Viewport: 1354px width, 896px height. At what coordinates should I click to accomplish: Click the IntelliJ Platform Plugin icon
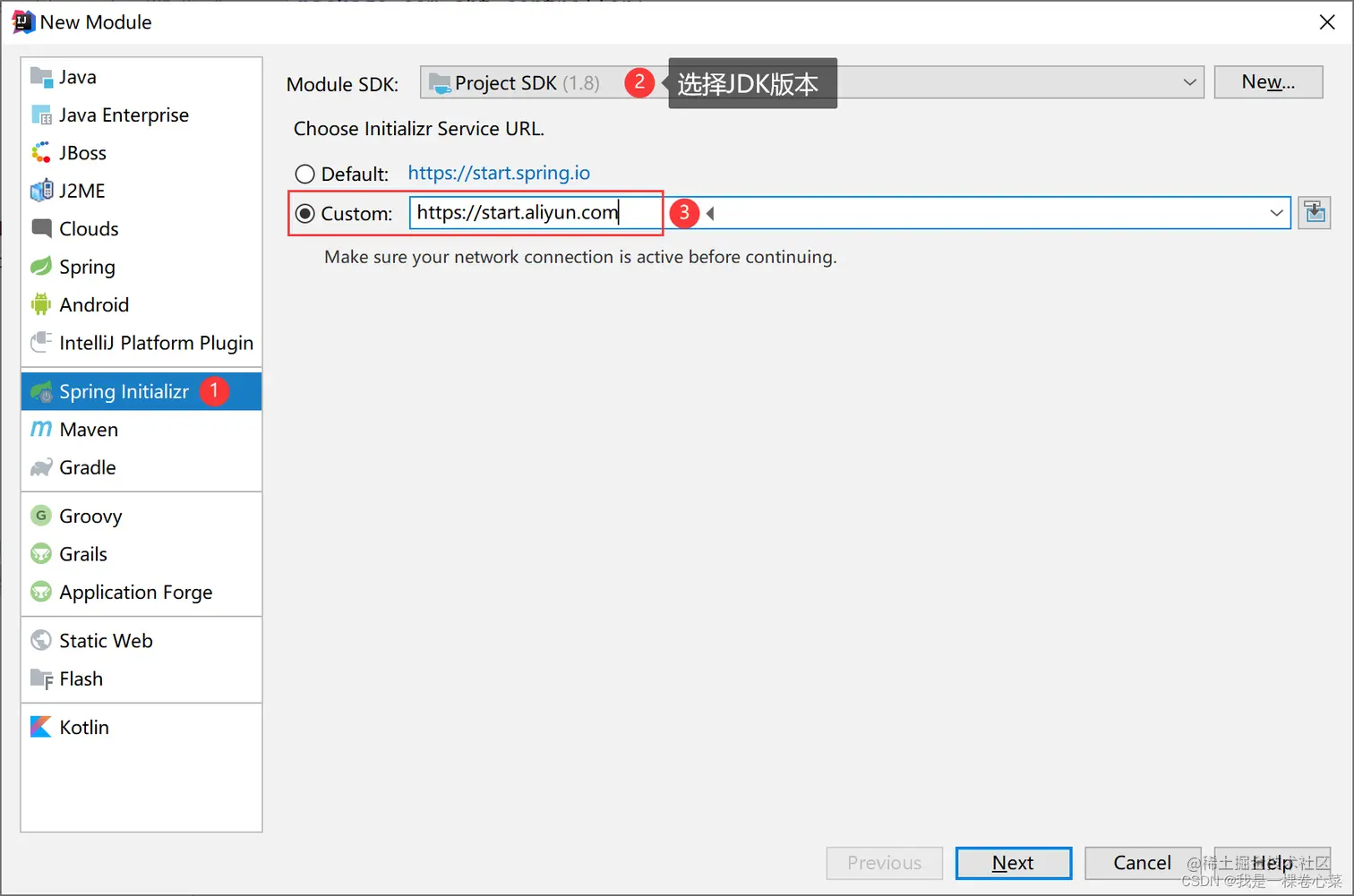[41, 343]
